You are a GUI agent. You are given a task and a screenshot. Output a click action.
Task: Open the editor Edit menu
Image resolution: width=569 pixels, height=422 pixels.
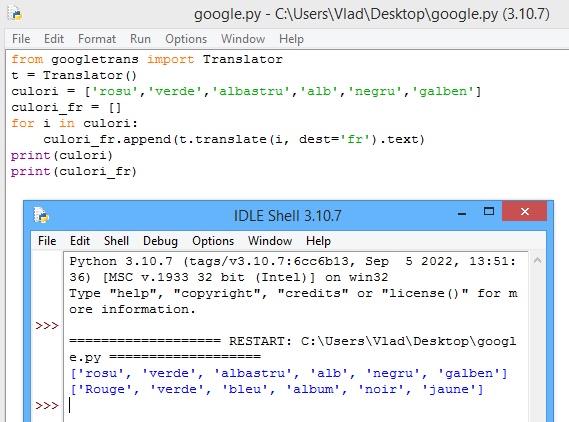[54, 39]
